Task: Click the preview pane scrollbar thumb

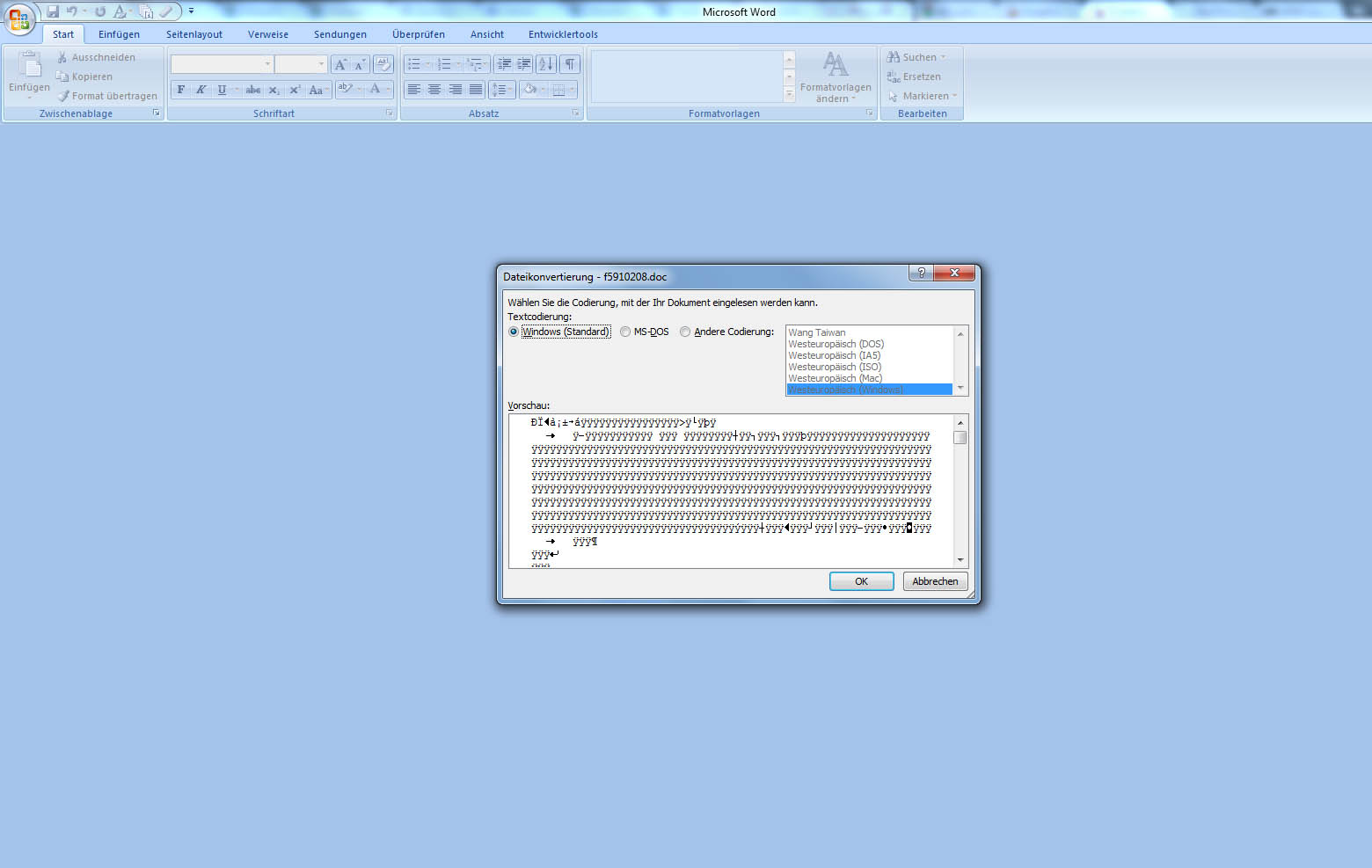Action: coord(960,437)
